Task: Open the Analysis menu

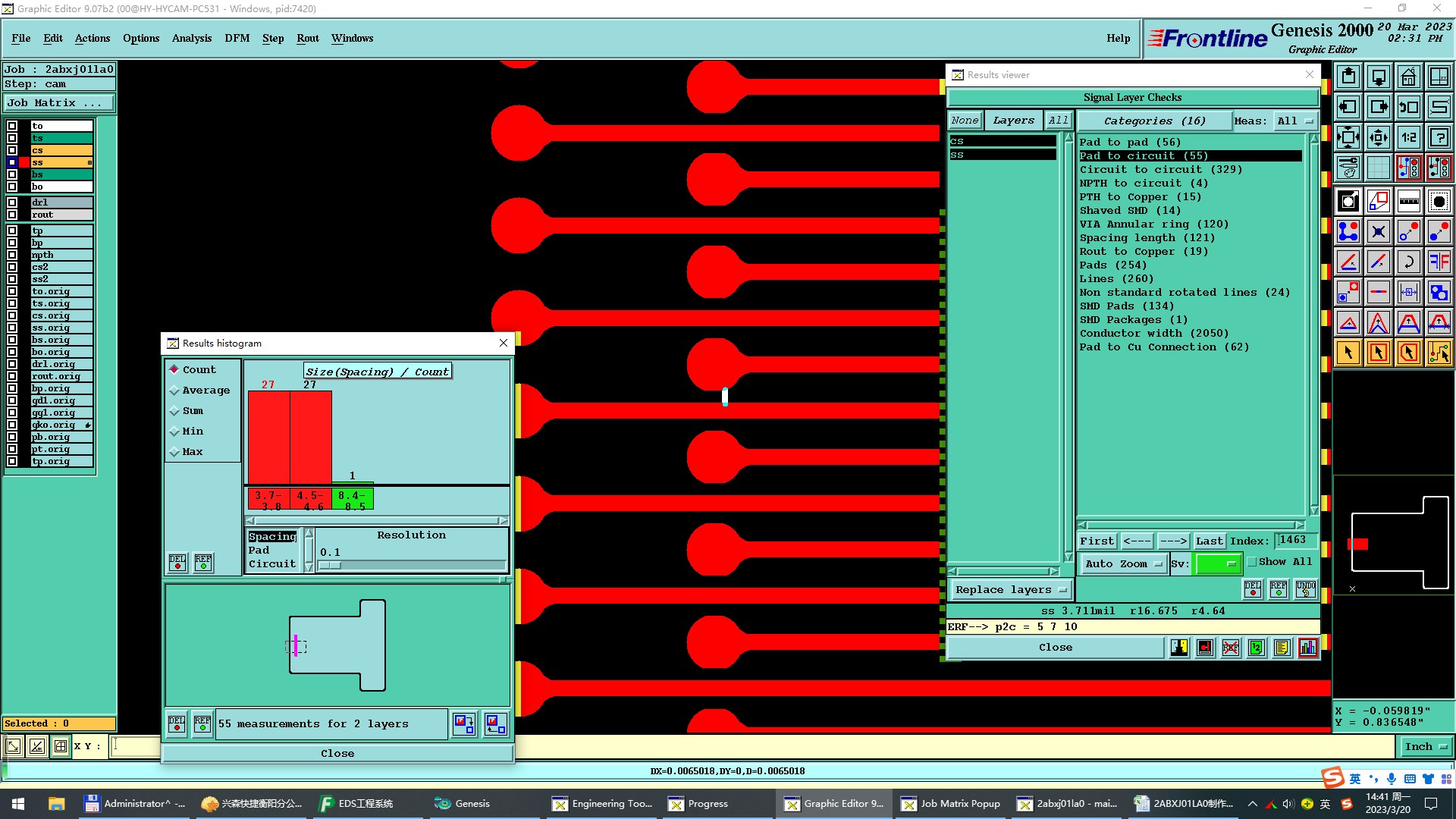Action: pyautogui.click(x=191, y=38)
